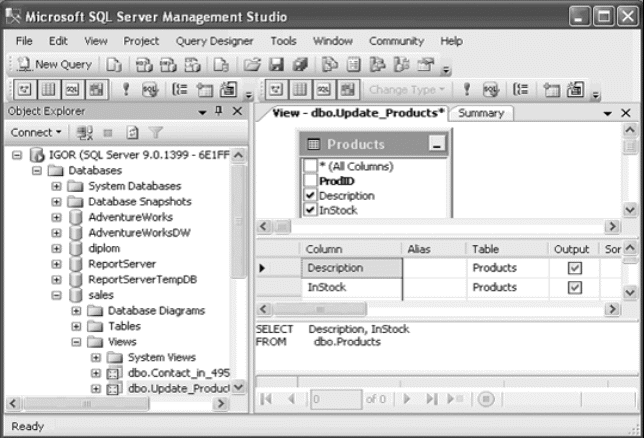This screenshot has width=644, height=438.
Task: Click the Move Last record button
Action: pyautogui.click(x=431, y=399)
